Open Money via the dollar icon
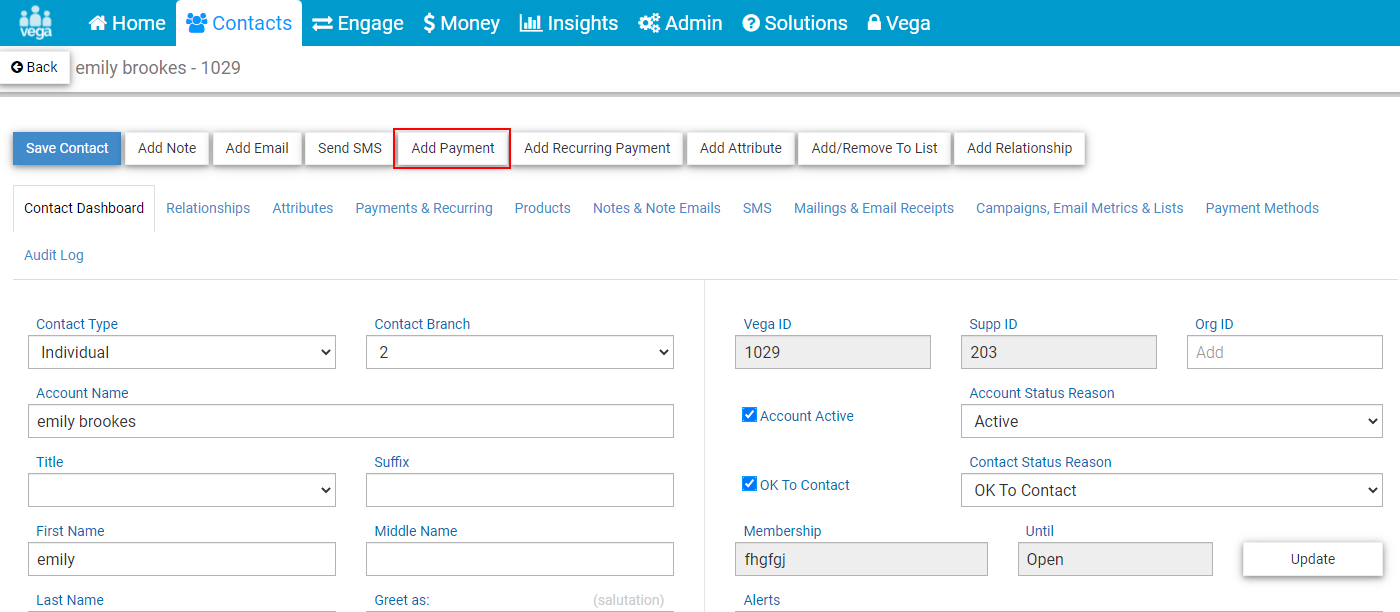 click(x=429, y=23)
